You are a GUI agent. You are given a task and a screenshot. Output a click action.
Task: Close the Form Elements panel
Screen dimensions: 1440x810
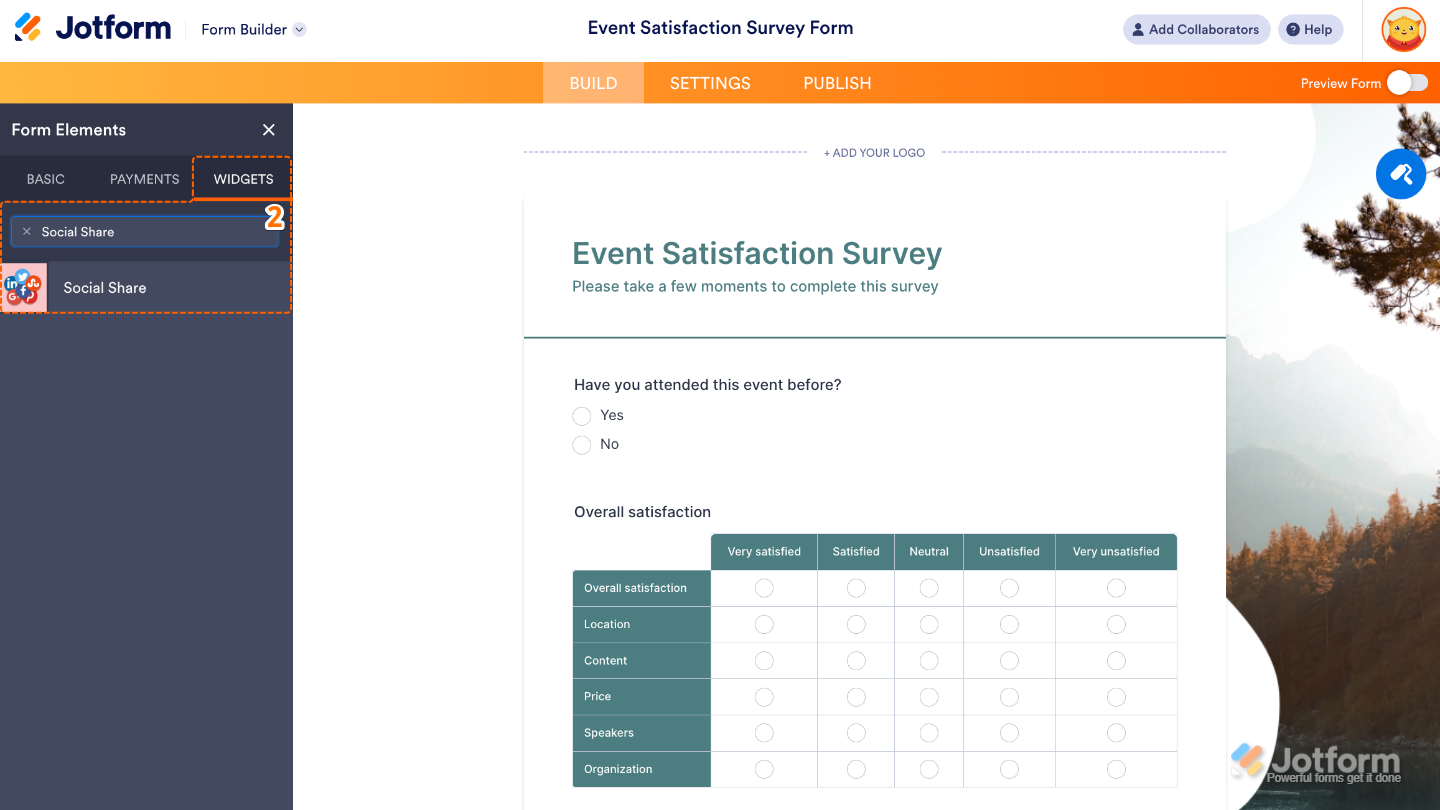(x=268, y=130)
